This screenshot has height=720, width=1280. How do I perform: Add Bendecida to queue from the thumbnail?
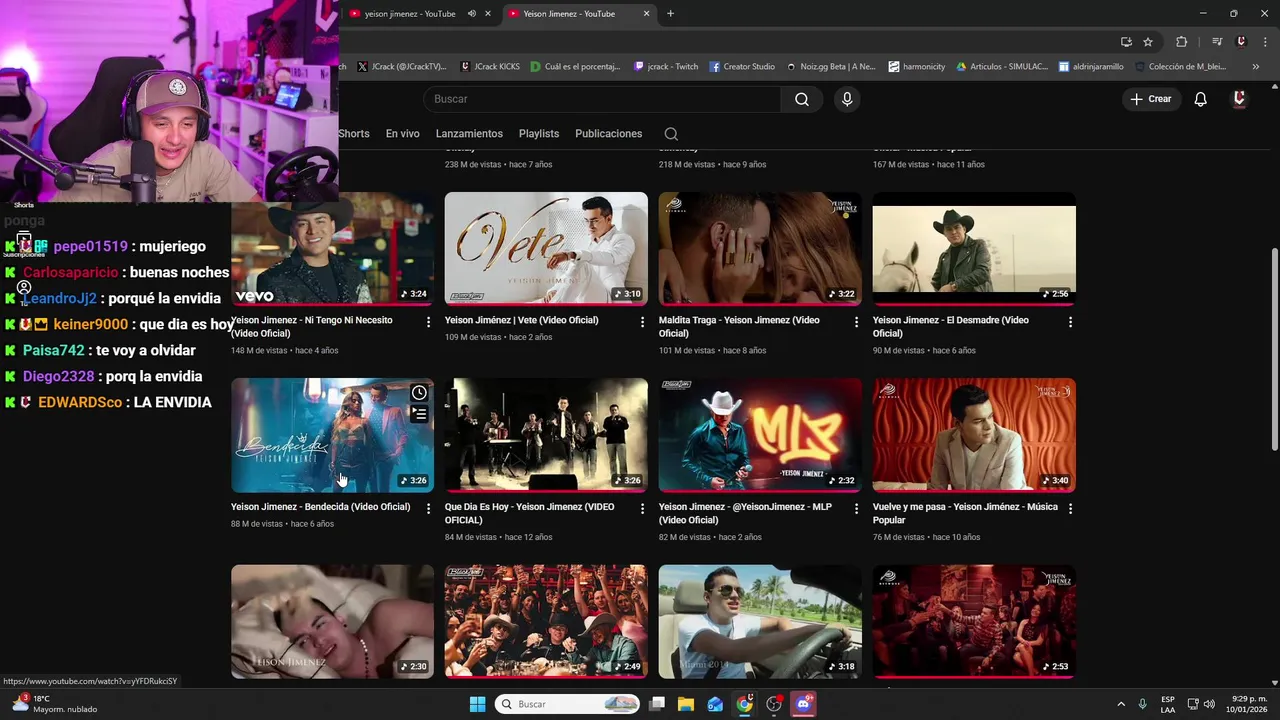(419, 414)
